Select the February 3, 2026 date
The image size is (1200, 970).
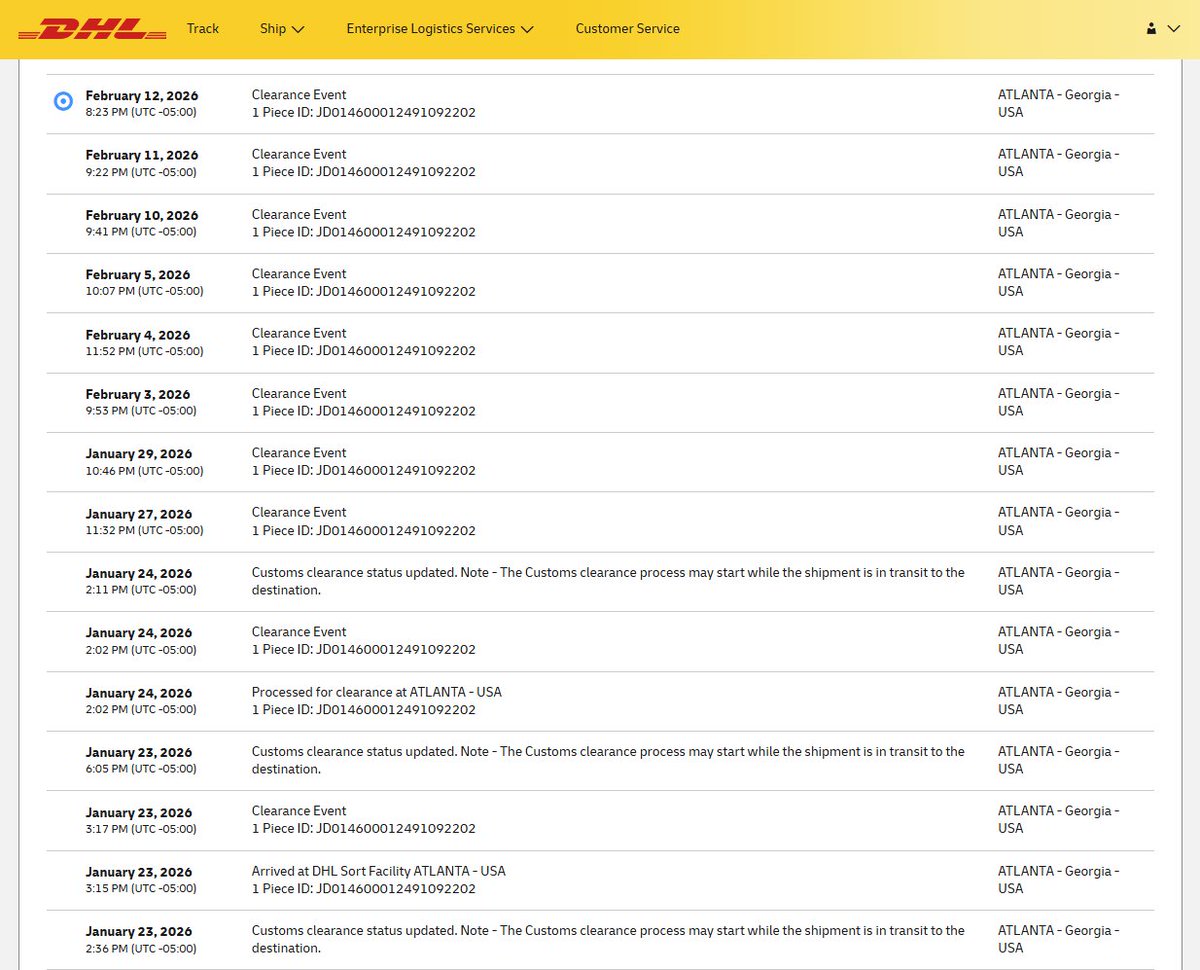138,394
